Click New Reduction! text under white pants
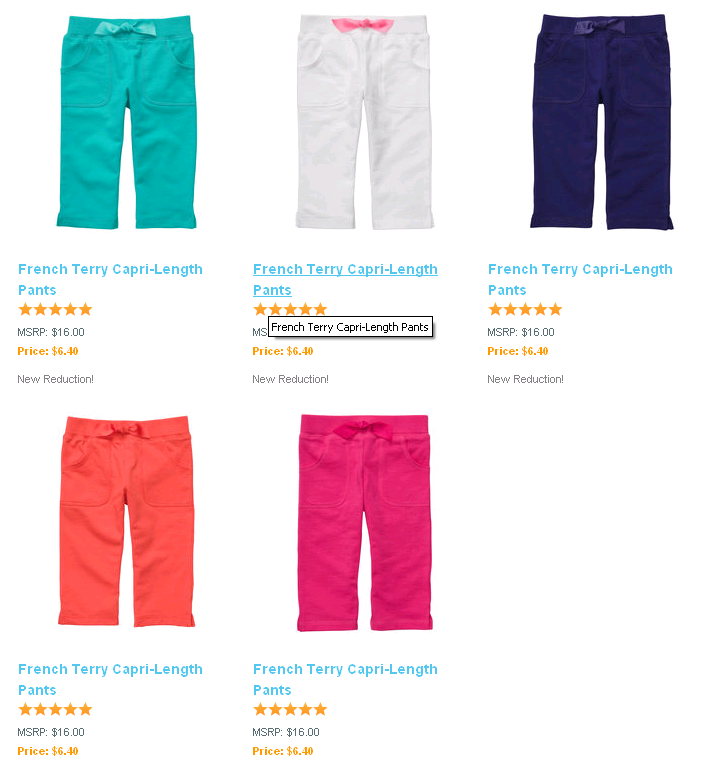Viewport: 713px width, 757px height. (290, 379)
